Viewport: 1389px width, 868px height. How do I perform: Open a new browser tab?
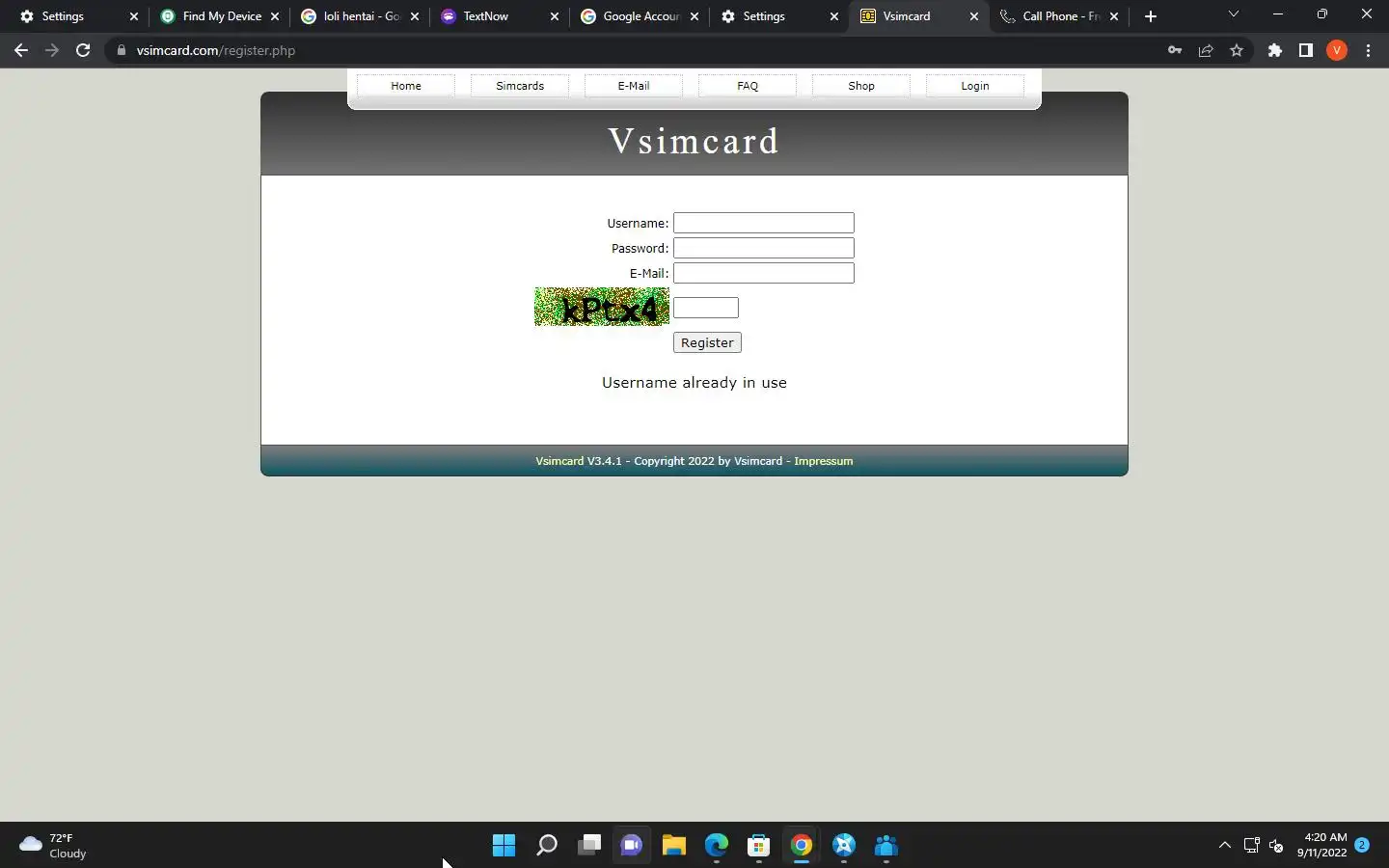(x=1151, y=16)
